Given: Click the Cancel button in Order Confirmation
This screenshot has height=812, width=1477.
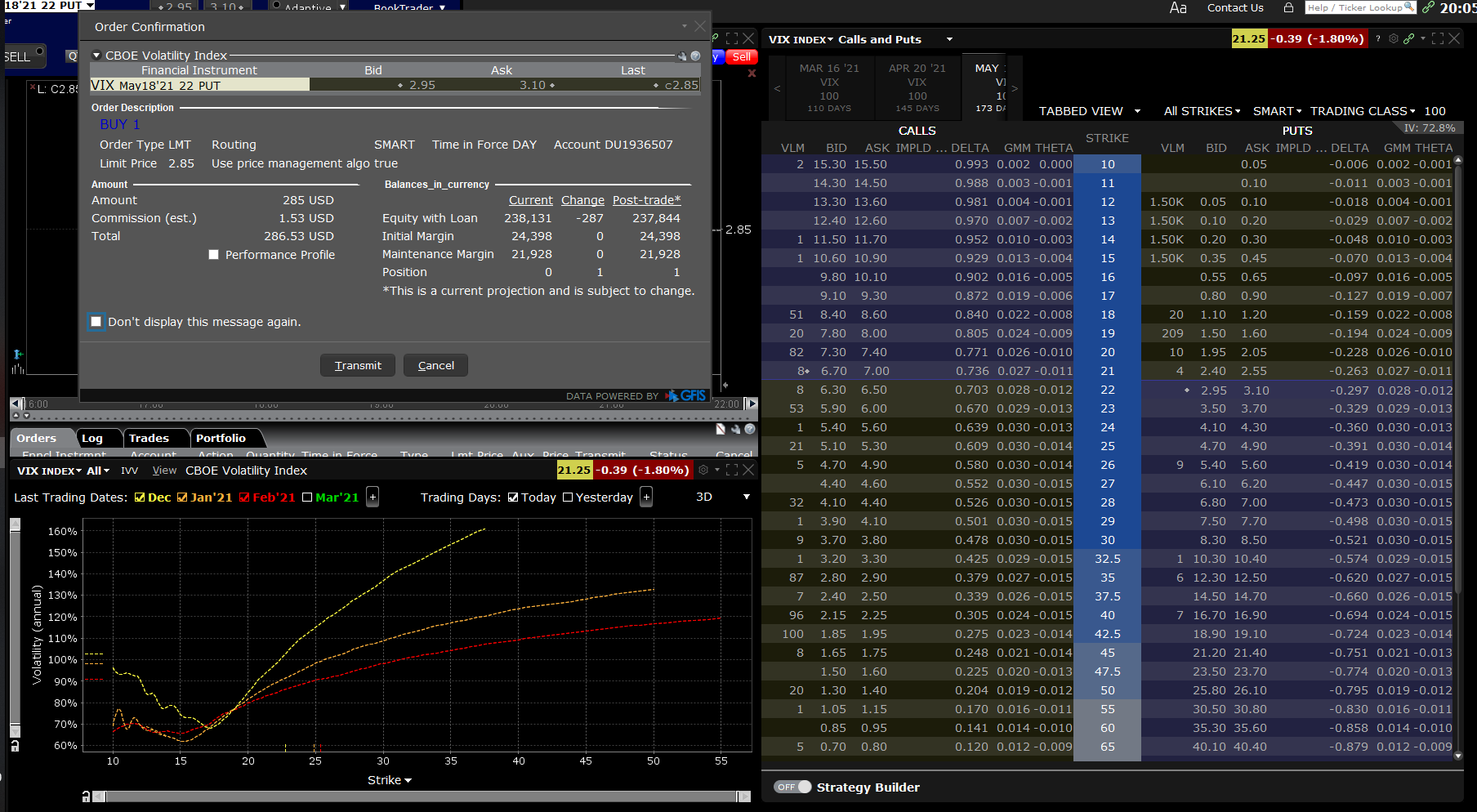Looking at the screenshot, I should (435, 365).
